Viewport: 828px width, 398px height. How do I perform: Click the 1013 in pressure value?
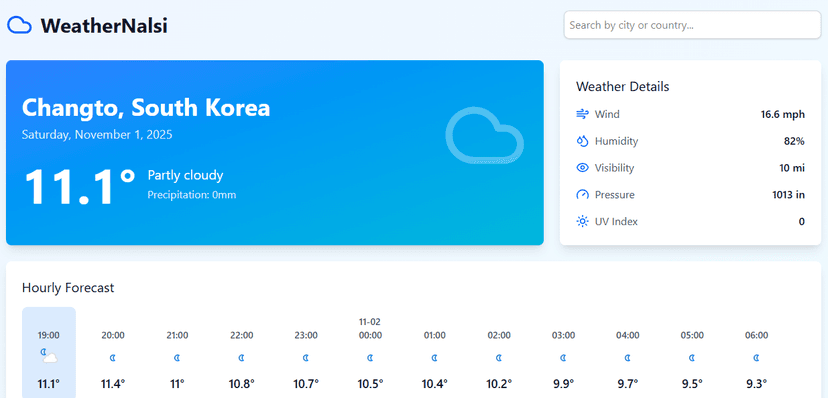tap(788, 195)
